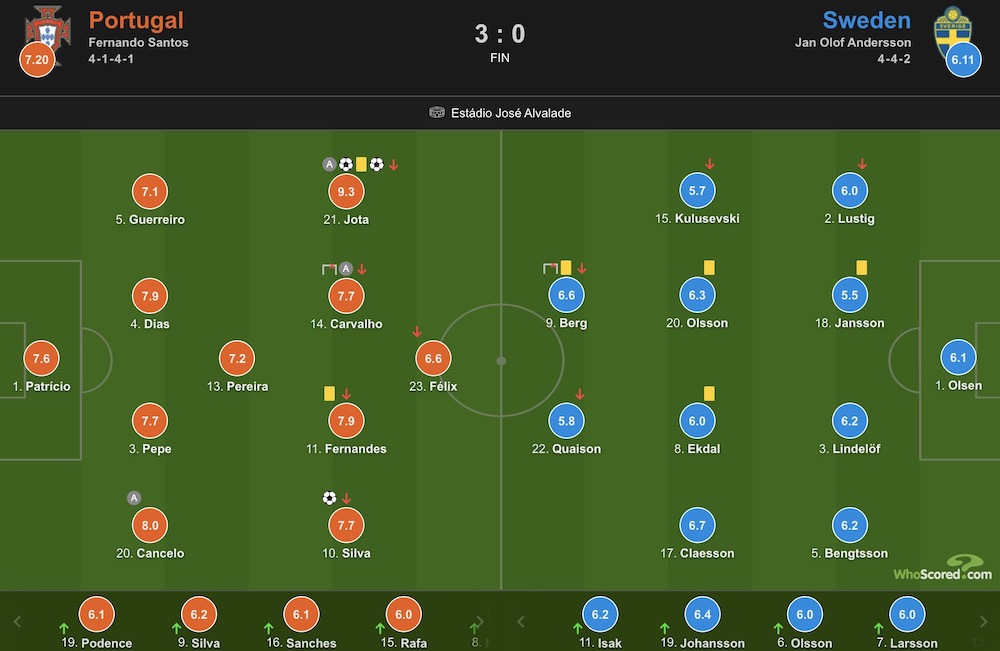Open the Sweden team name link
Viewport: 1000px width, 651px height.
pos(867,20)
